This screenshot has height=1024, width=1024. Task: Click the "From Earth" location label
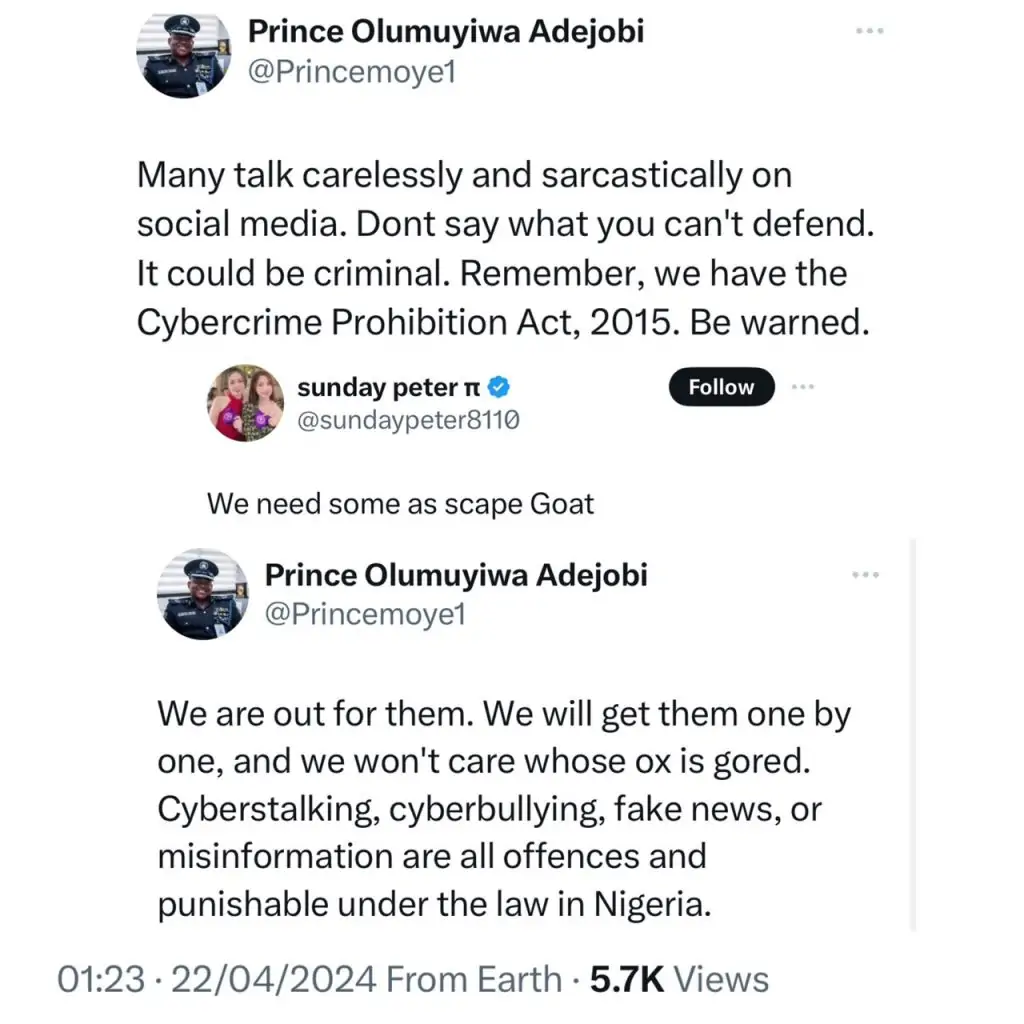(473, 979)
